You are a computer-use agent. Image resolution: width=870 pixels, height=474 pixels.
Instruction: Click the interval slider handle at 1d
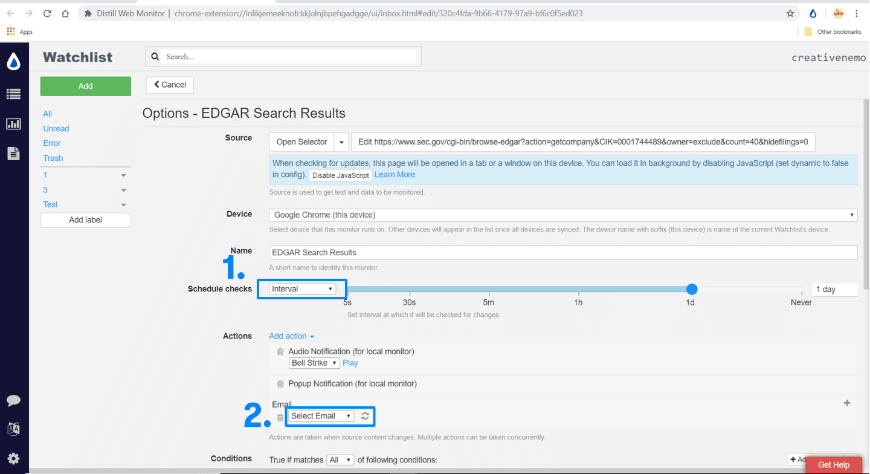691,289
